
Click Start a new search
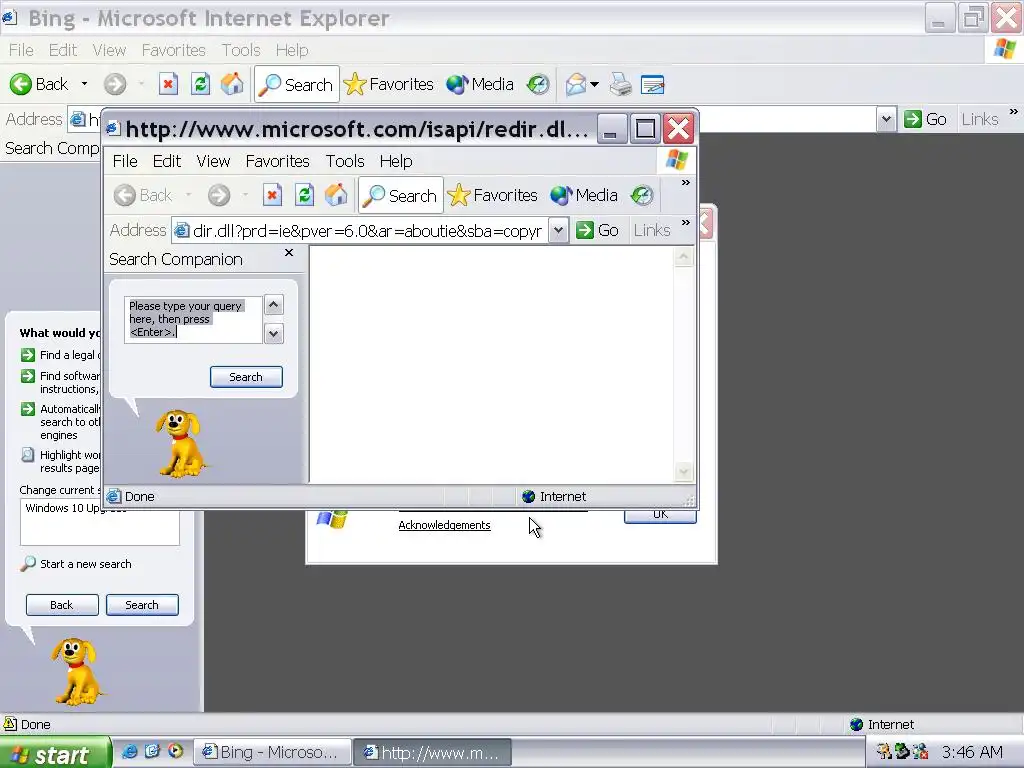point(86,564)
